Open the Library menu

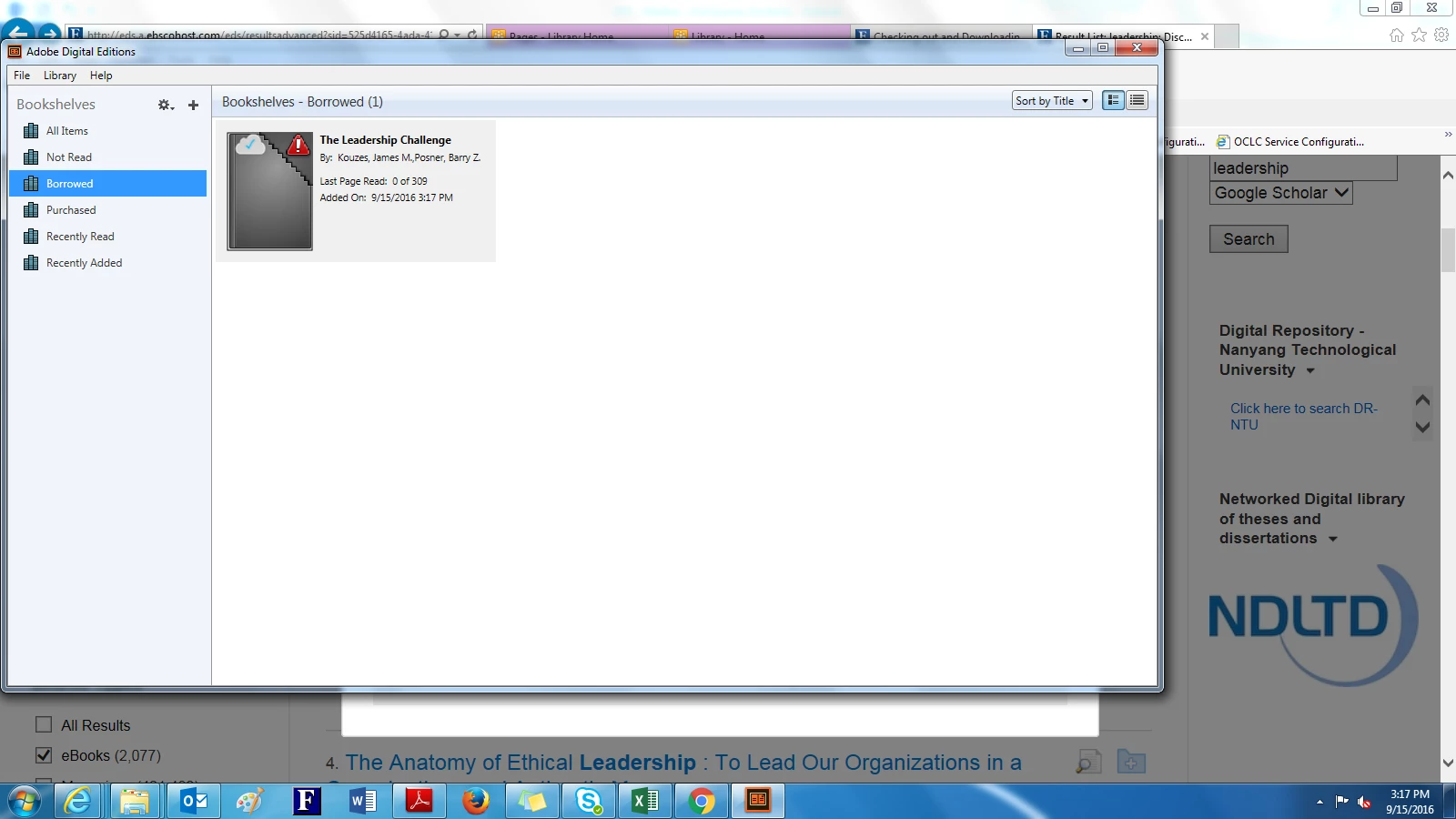(60, 76)
